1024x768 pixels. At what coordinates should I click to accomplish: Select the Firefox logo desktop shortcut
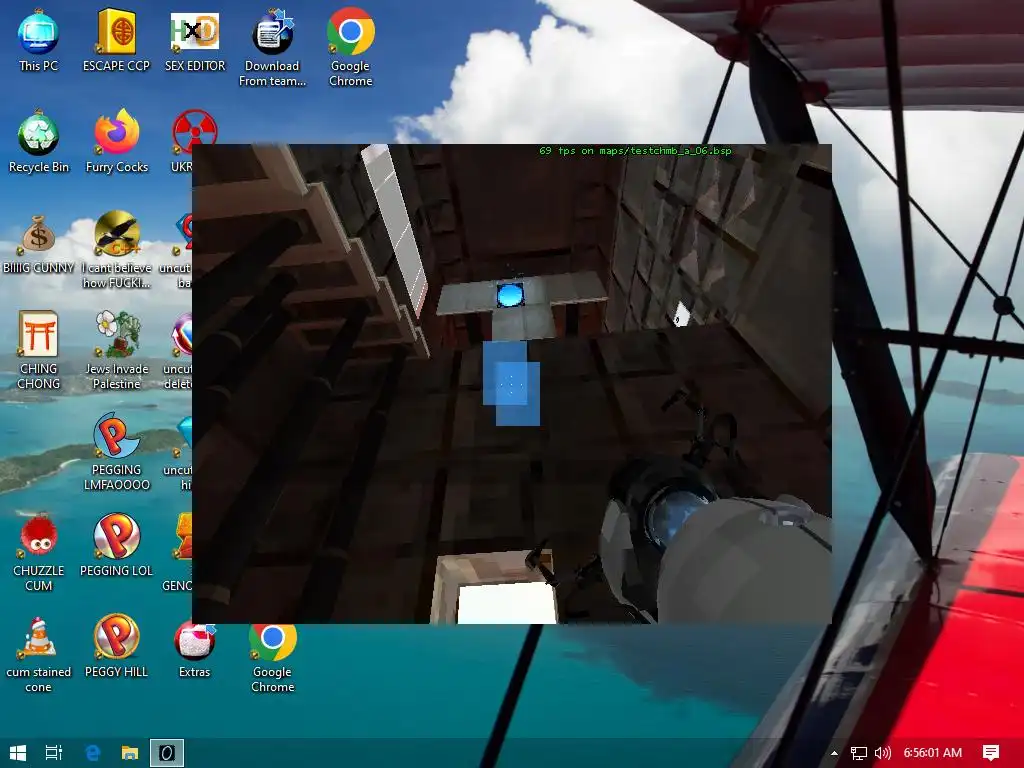[116, 142]
